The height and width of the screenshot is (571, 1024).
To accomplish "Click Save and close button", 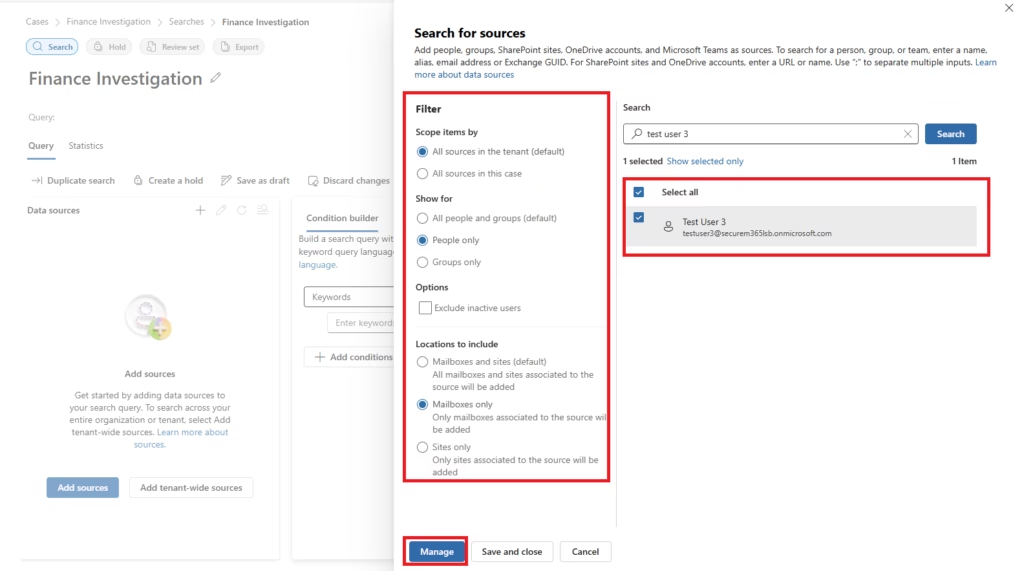I will coord(512,551).
